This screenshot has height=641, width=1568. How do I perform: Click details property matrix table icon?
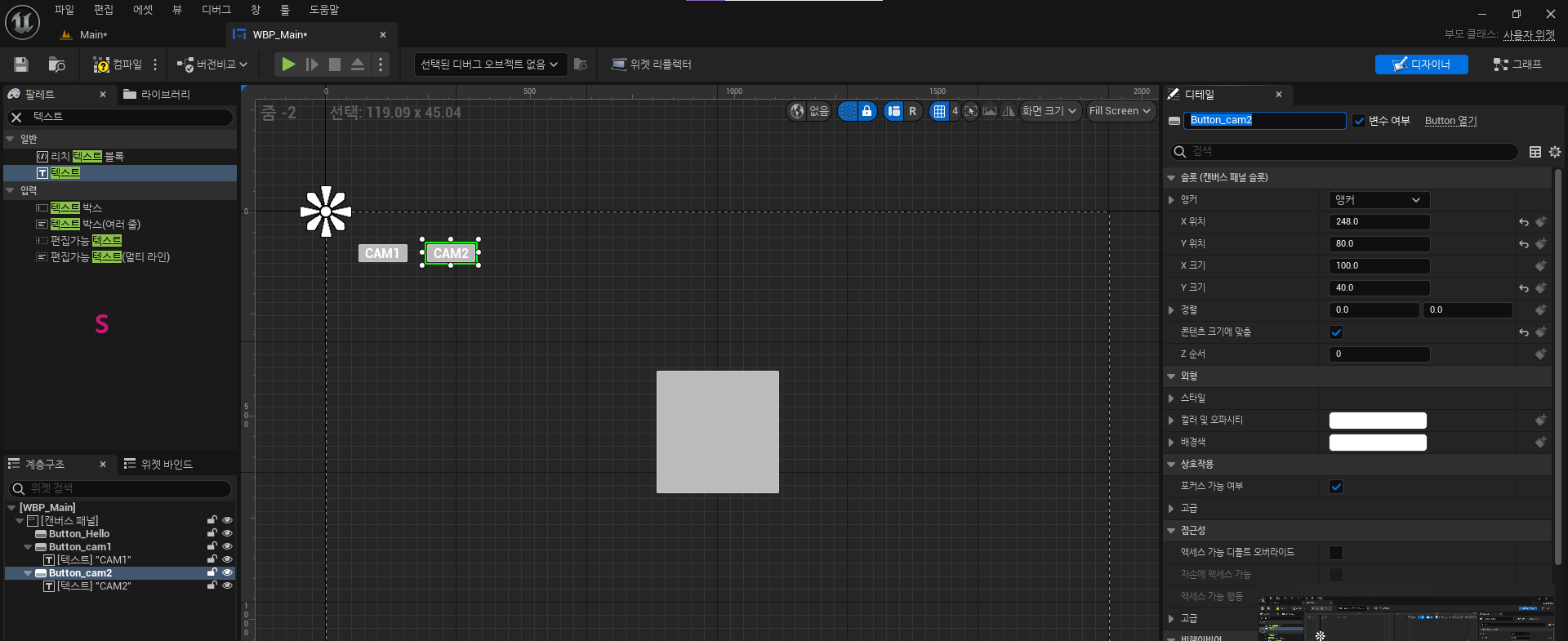coord(1535,152)
